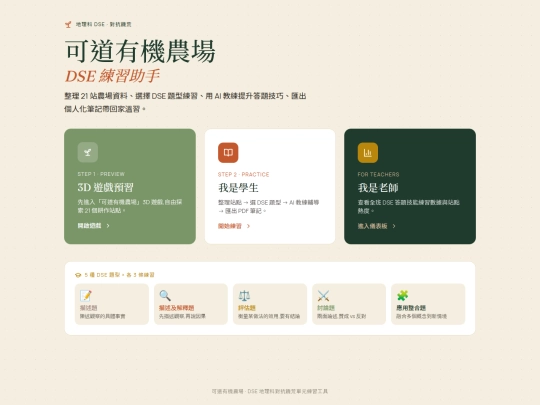This screenshot has width=540, height=405.
Task: Click the STEP 1 · PREVIEW label
Action: [x=101, y=174]
